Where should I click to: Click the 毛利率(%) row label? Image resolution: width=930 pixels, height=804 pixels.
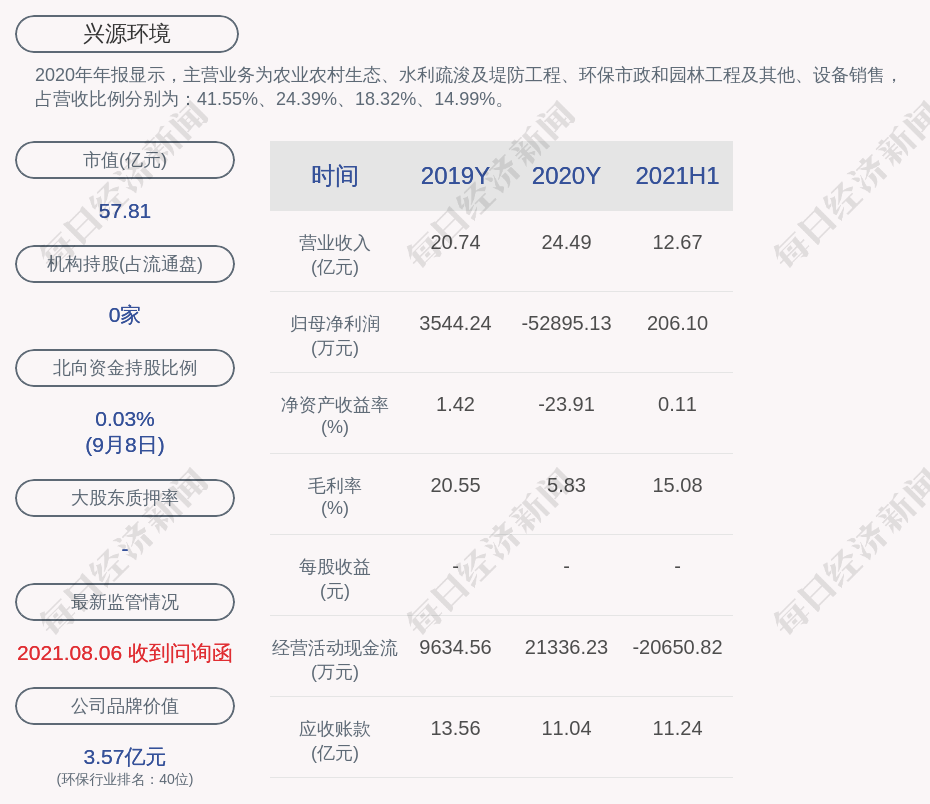click(x=334, y=497)
